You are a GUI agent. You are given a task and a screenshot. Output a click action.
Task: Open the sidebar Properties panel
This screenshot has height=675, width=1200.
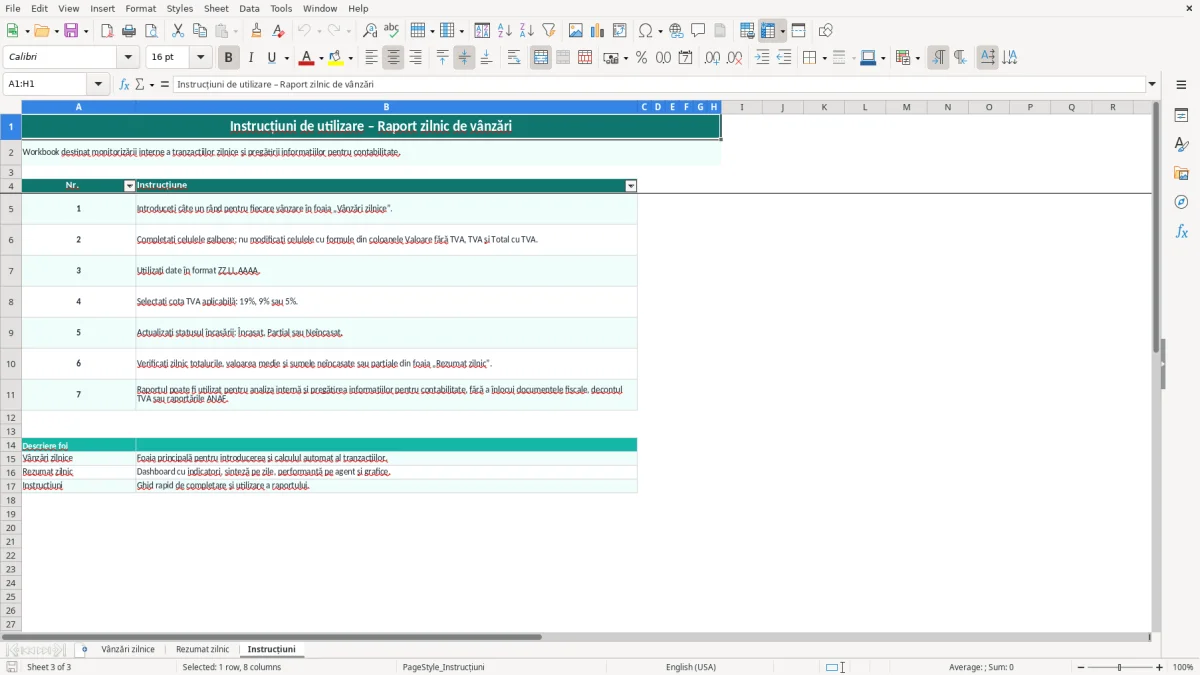1181,116
